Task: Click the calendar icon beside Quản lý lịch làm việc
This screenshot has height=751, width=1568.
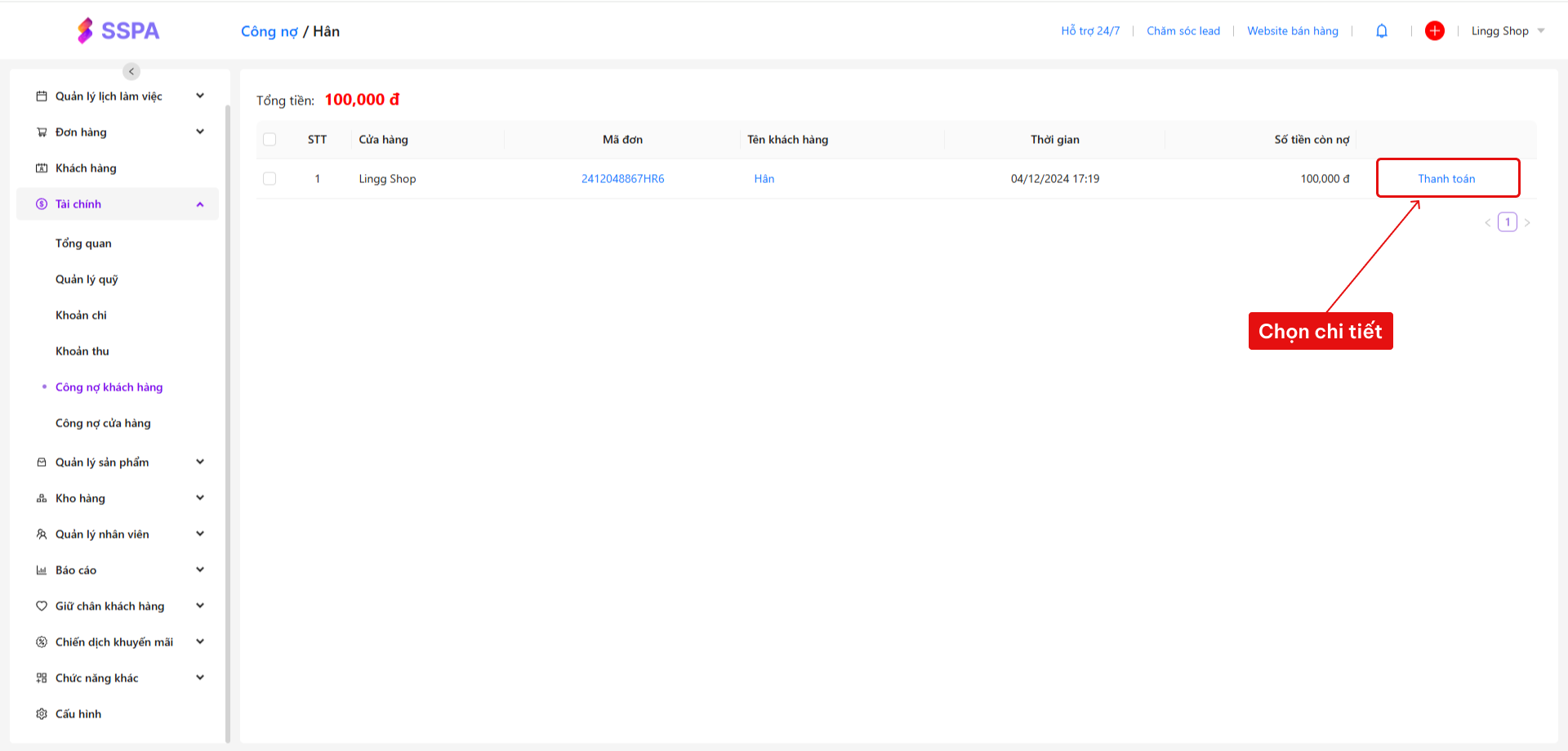Action: tap(42, 96)
